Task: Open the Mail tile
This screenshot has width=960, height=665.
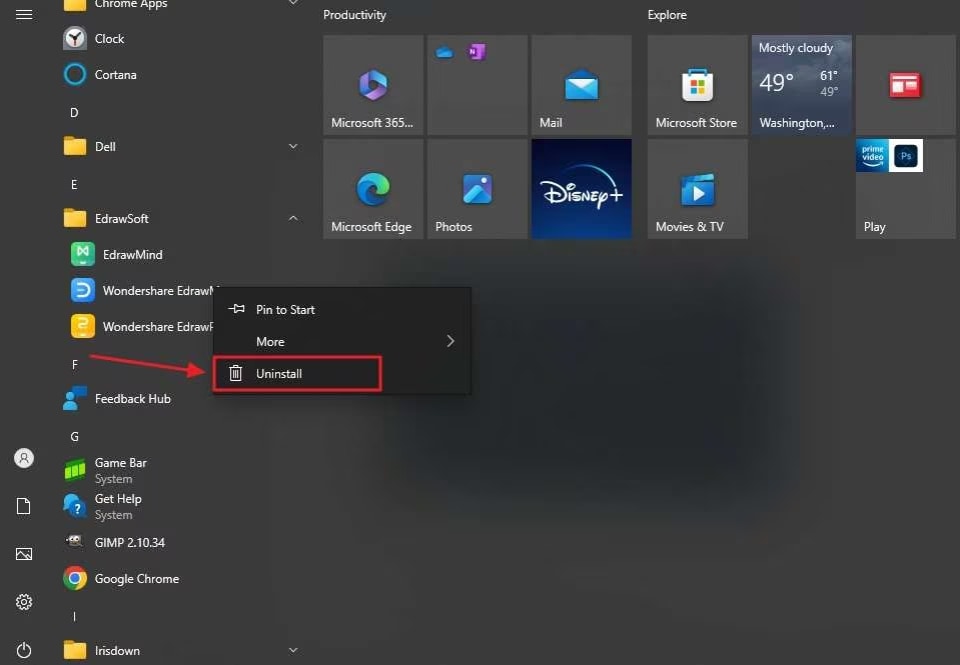Action: 582,85
